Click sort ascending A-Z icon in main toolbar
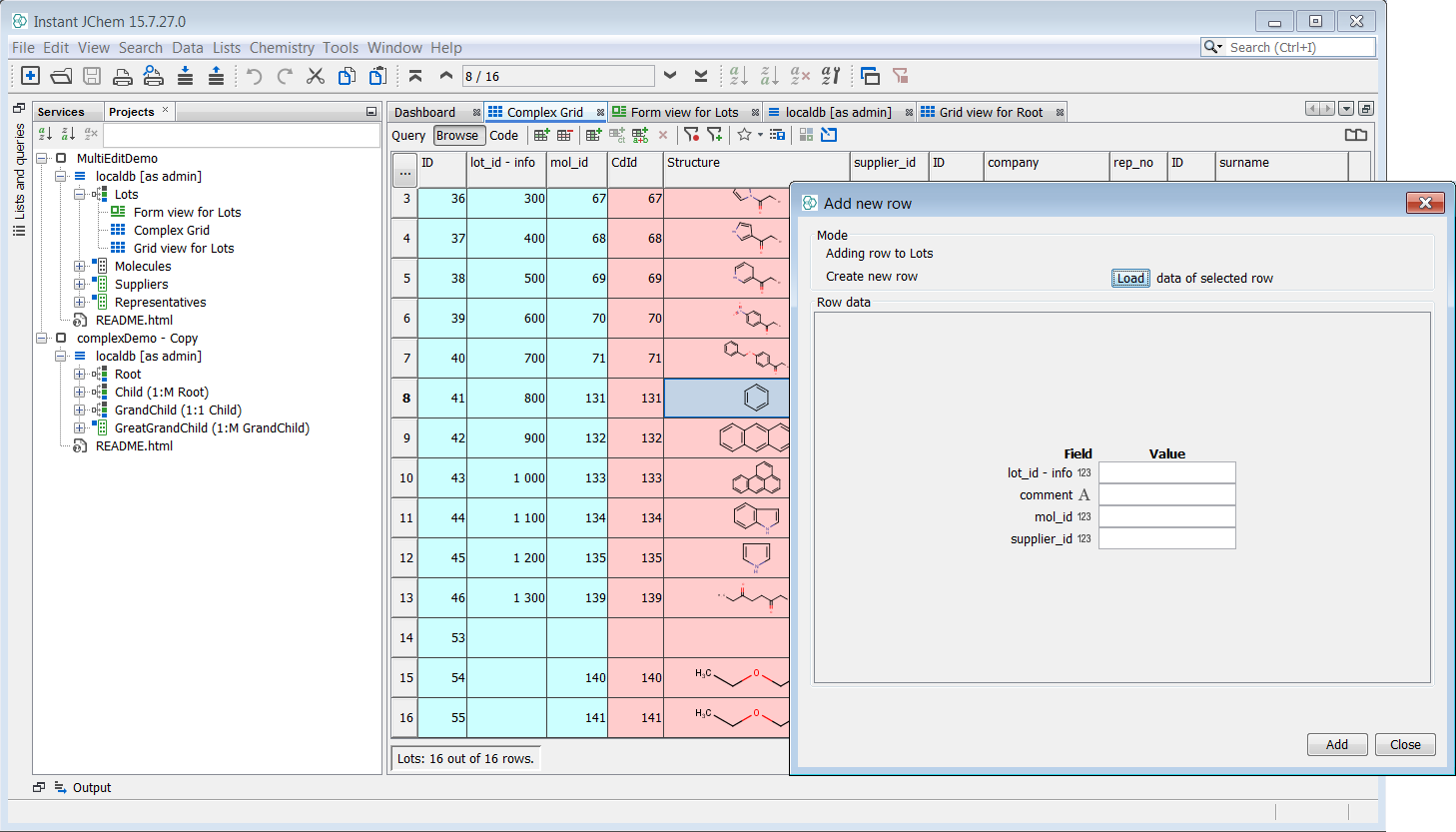The height and width of the screenshot is (832, 1456). [738, 76]
